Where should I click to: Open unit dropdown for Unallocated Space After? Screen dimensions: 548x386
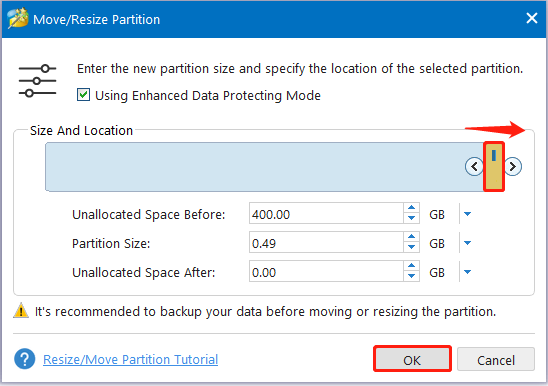point(467,272)
